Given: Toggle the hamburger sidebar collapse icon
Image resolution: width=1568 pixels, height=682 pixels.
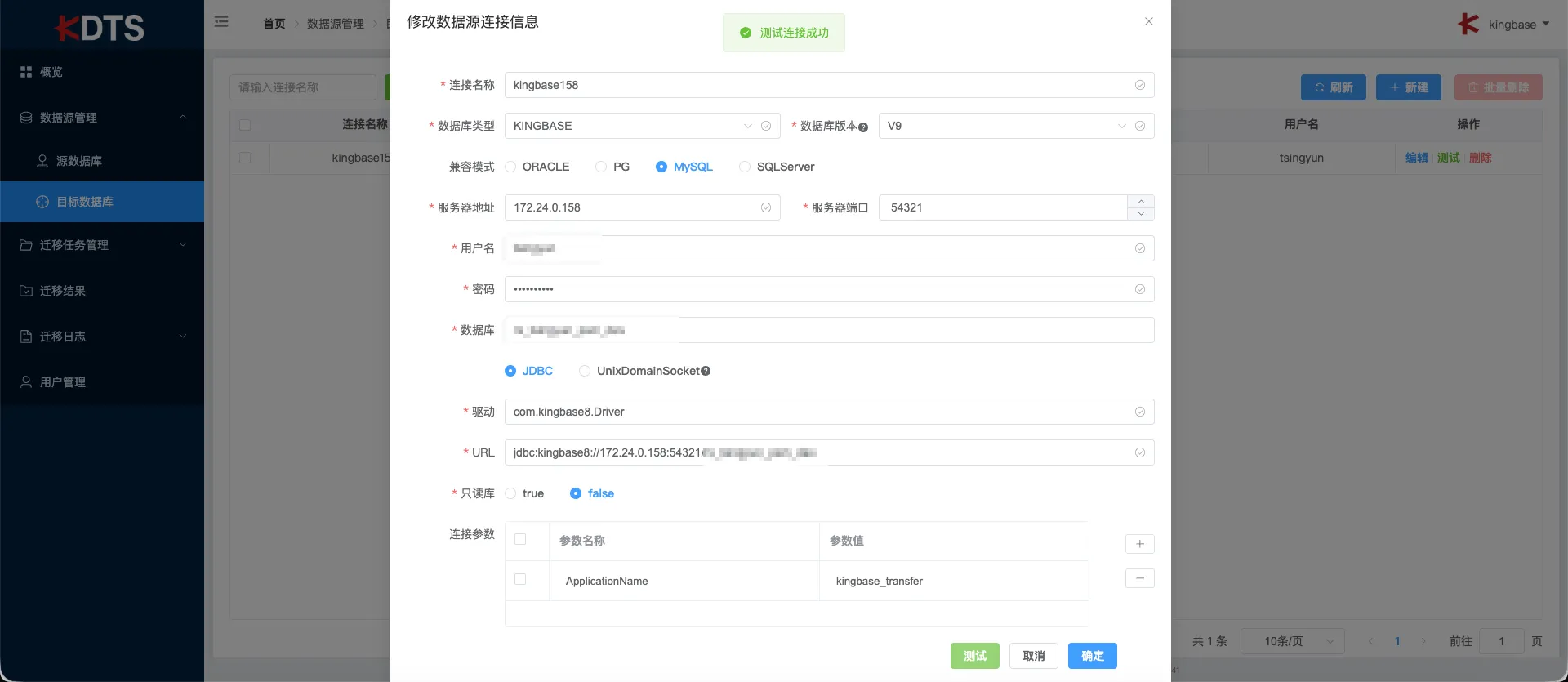Looking at the screenshot, I should 221,22.
